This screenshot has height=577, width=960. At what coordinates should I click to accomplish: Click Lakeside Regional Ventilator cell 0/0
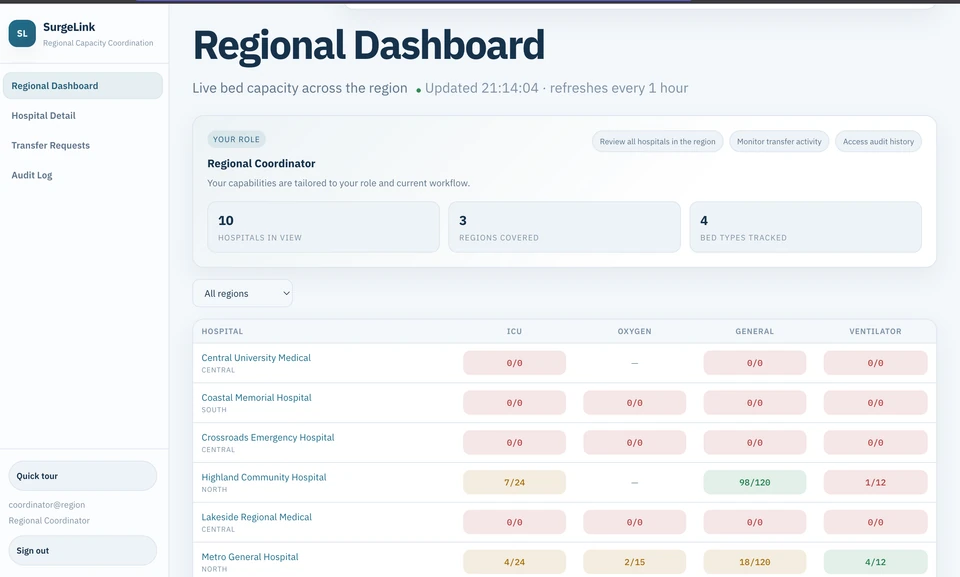pos(876,522)
